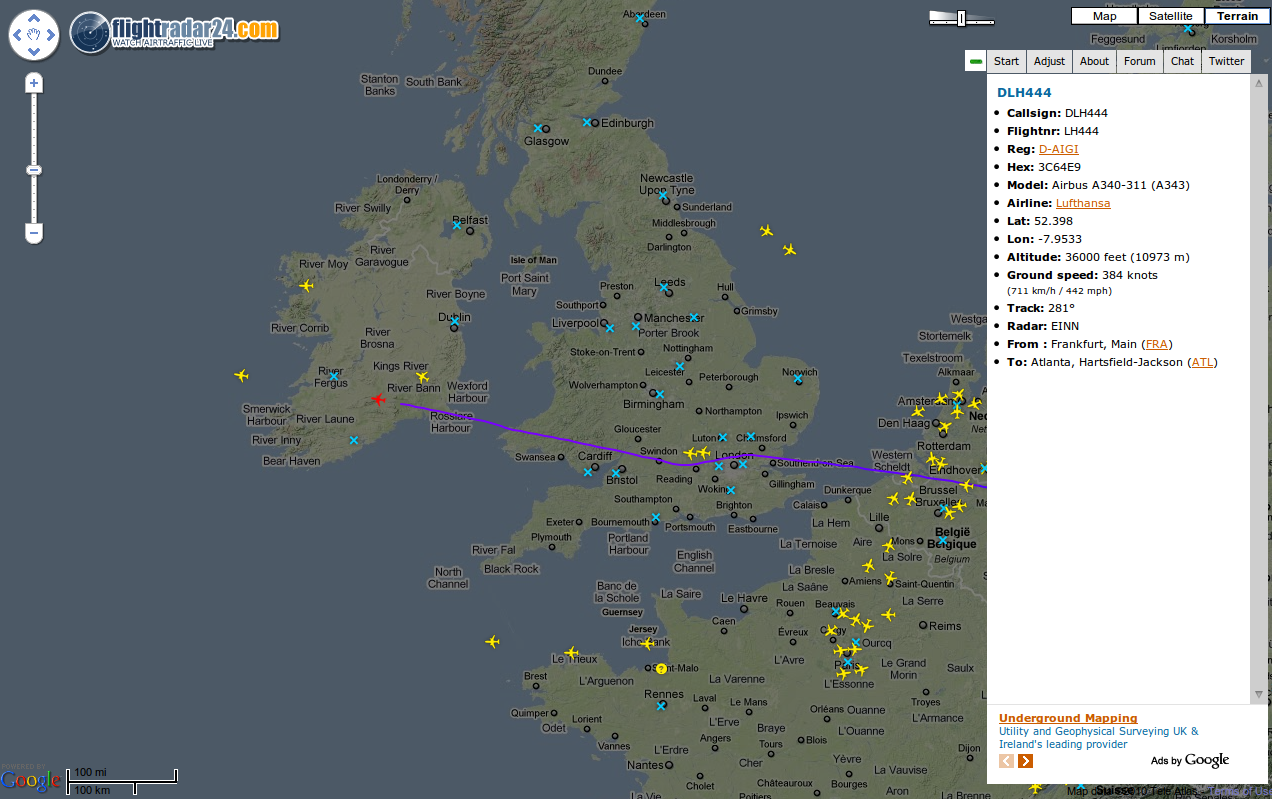
Task: Open the D-AIGI registration link
Action: [x=1059, y=149]
